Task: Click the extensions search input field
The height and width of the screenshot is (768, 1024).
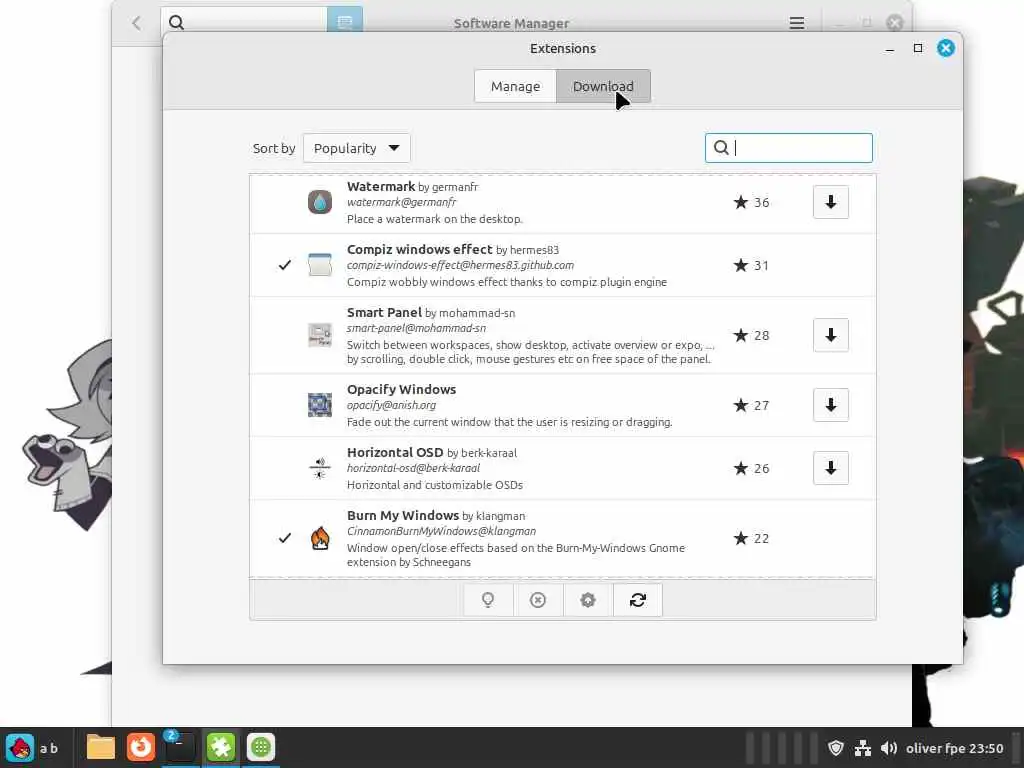Action: 788,148
